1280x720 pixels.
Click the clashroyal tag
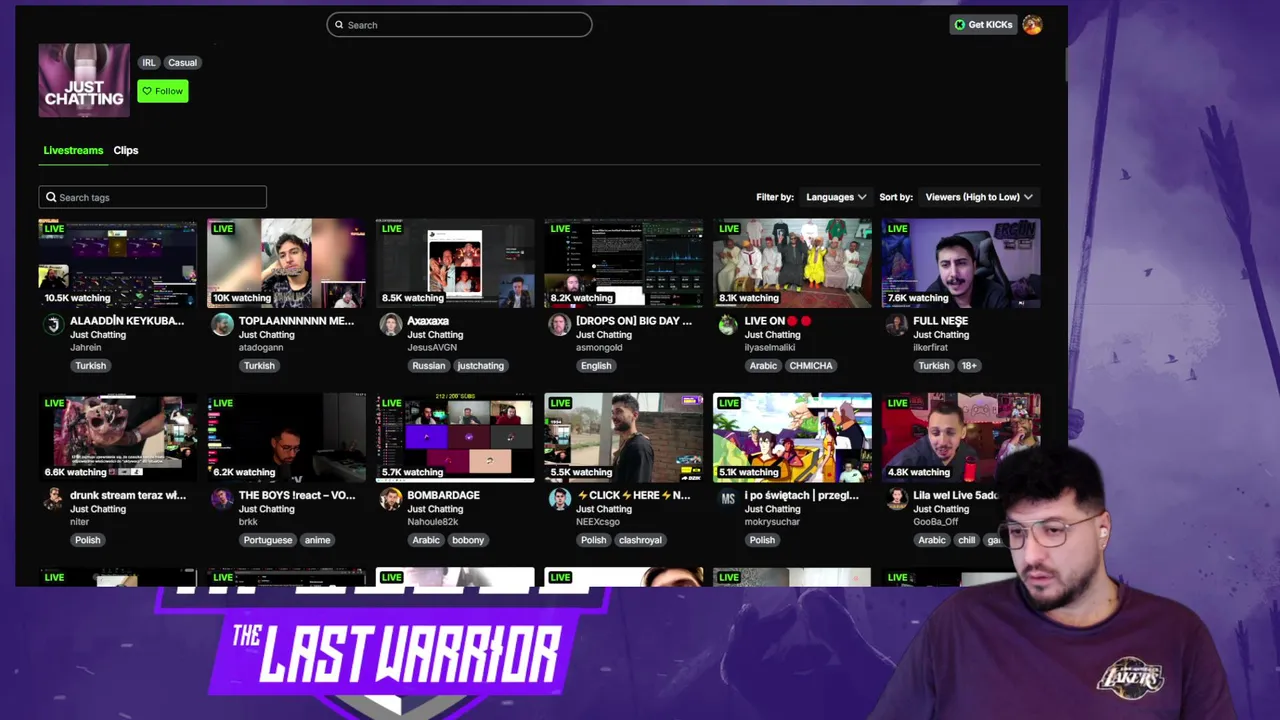[x=640, y=540]
